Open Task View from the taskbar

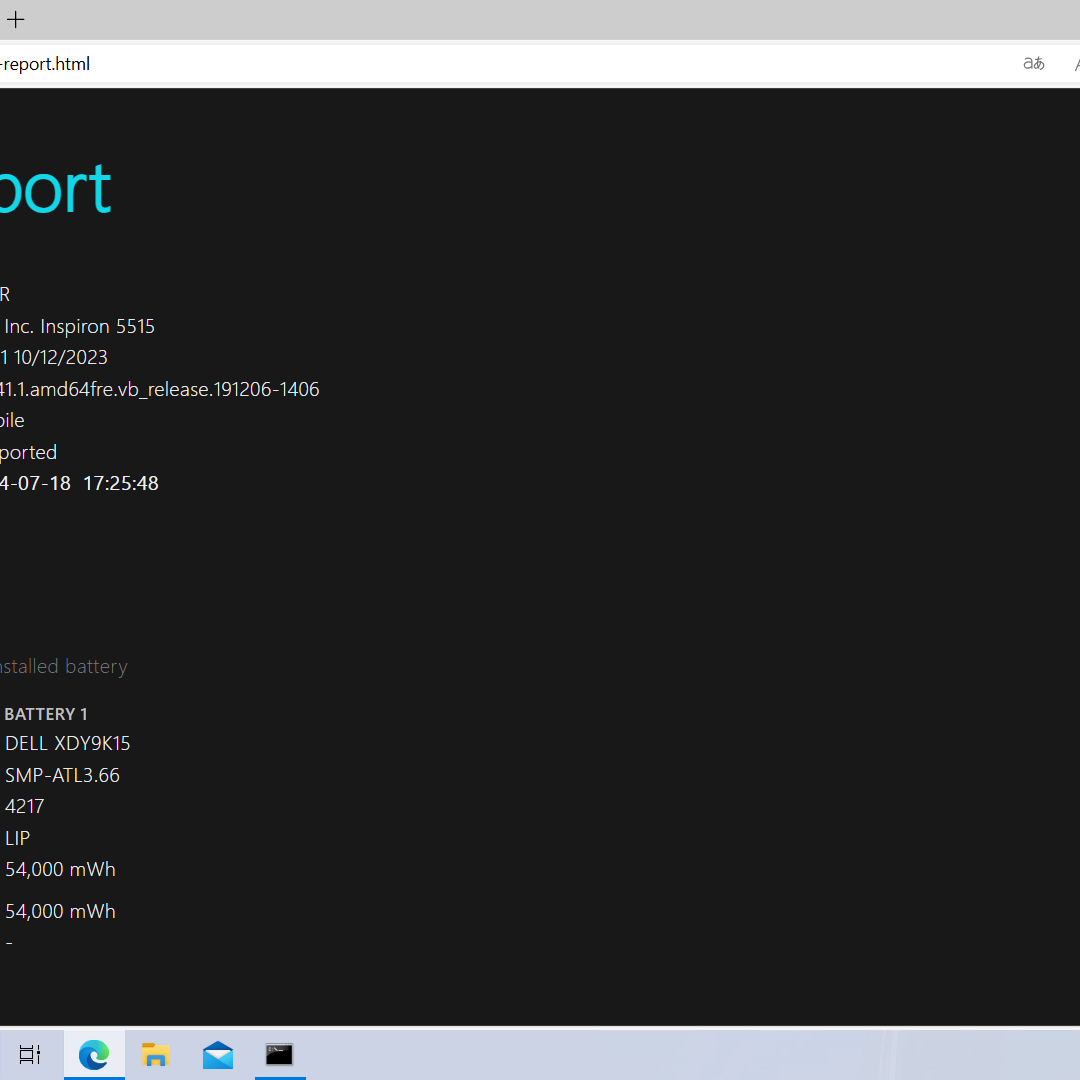(30, 1054)
